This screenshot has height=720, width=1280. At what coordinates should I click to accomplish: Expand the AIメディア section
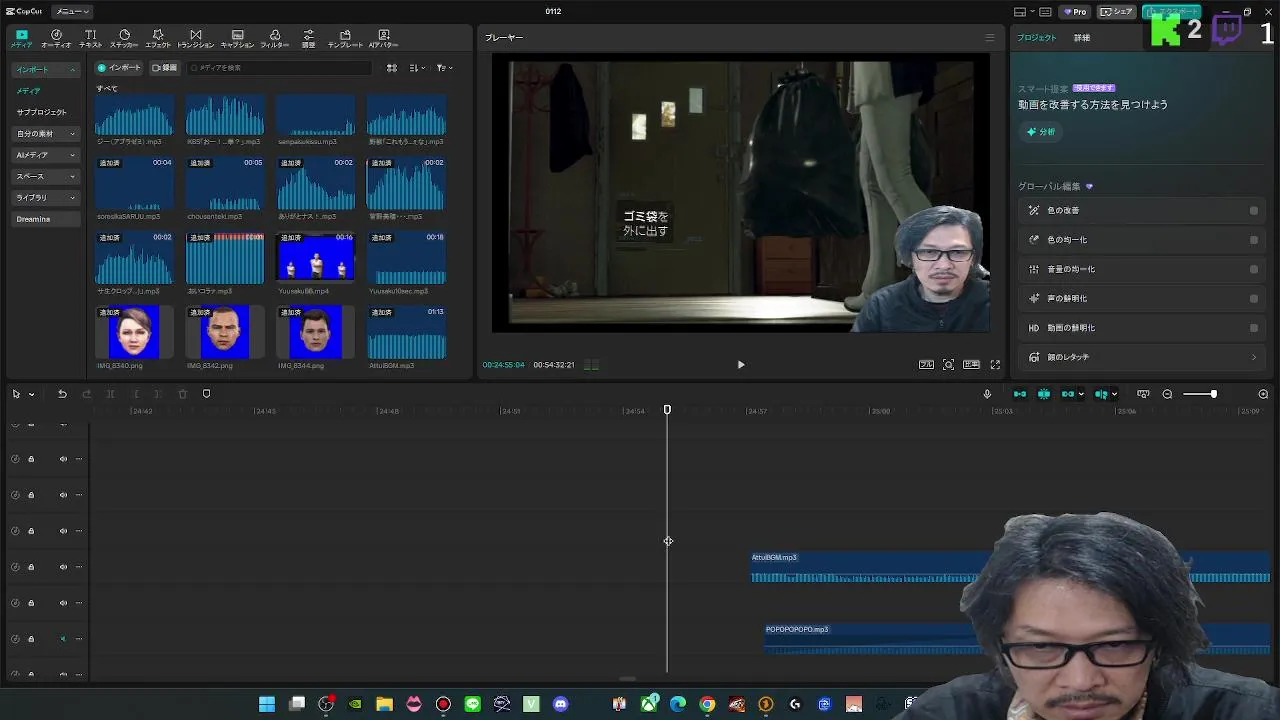46,155
